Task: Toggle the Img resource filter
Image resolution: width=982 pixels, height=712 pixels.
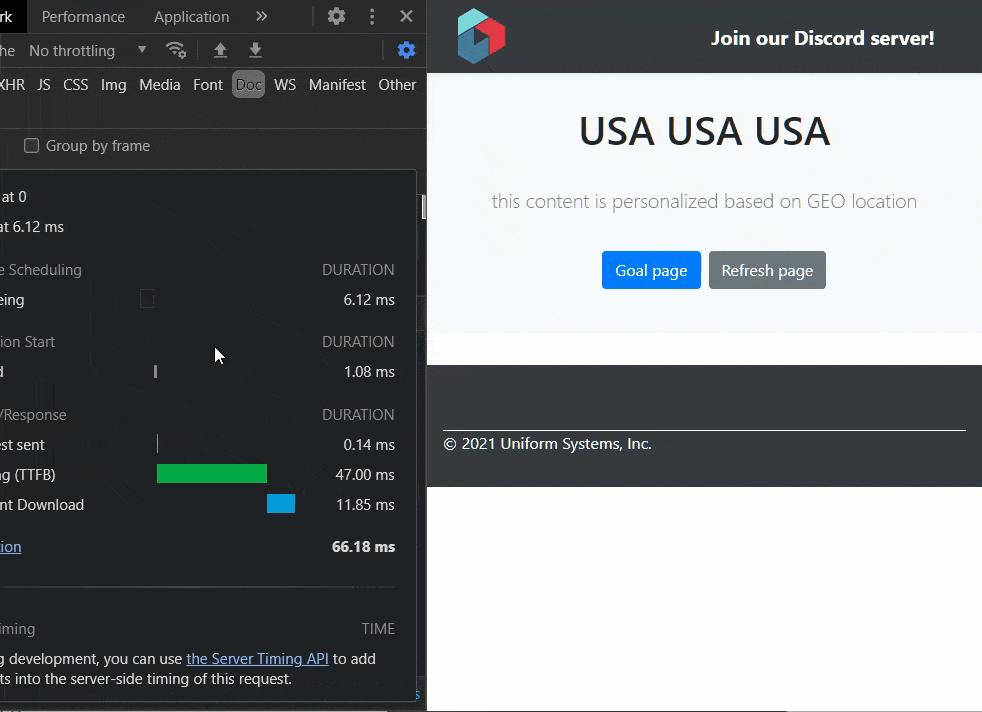Action: 113,85
